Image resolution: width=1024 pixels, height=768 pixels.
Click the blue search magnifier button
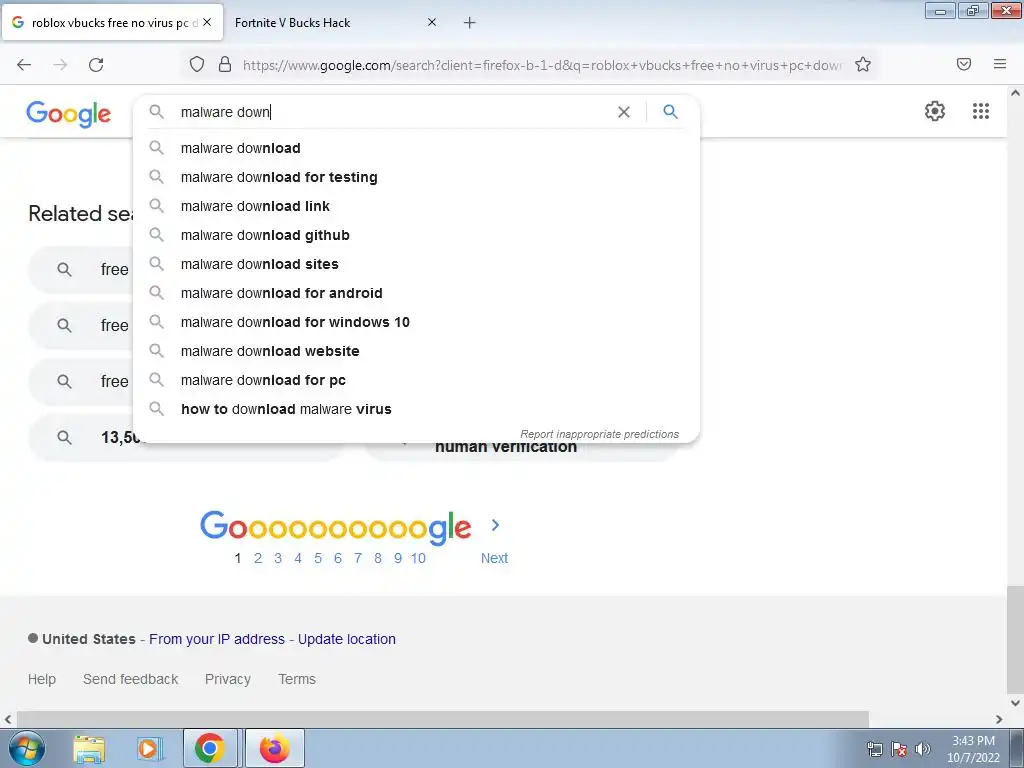[x=670, y=112]
